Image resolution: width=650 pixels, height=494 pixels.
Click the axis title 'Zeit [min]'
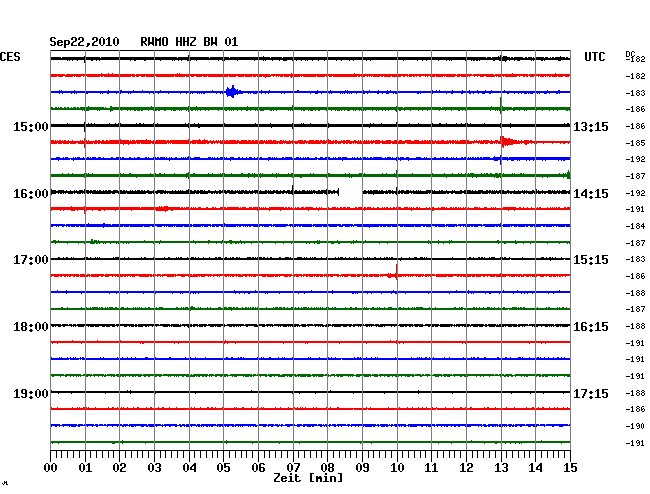coord(308,478)
